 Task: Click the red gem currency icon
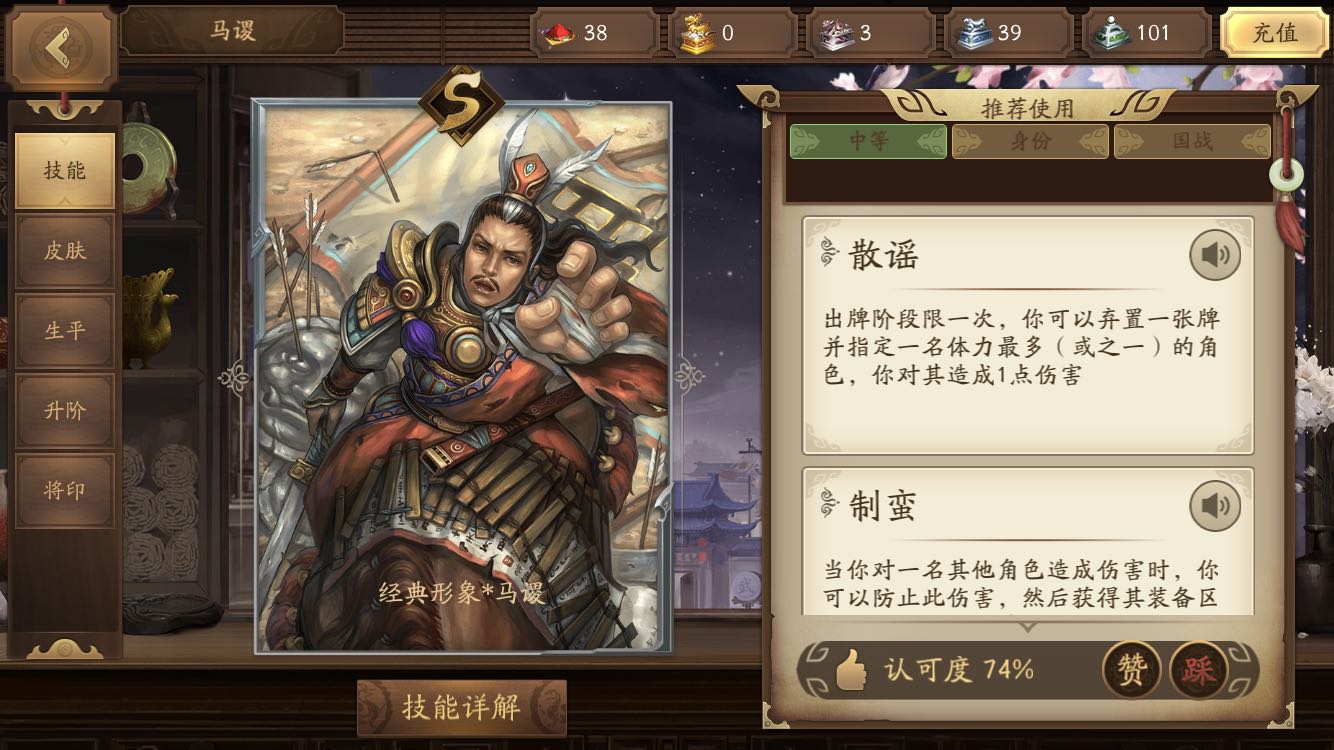[559, 33]
